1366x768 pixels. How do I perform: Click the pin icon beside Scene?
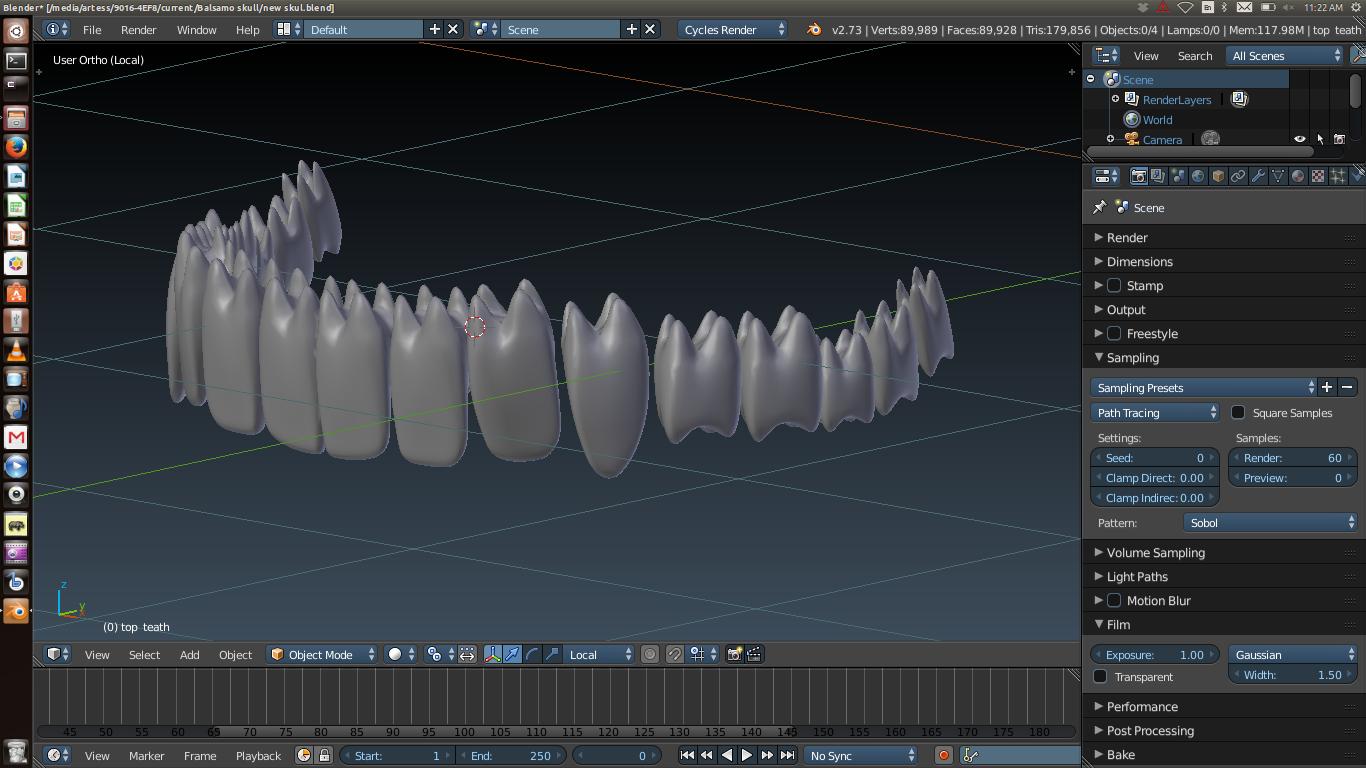tap(1099, 207)
